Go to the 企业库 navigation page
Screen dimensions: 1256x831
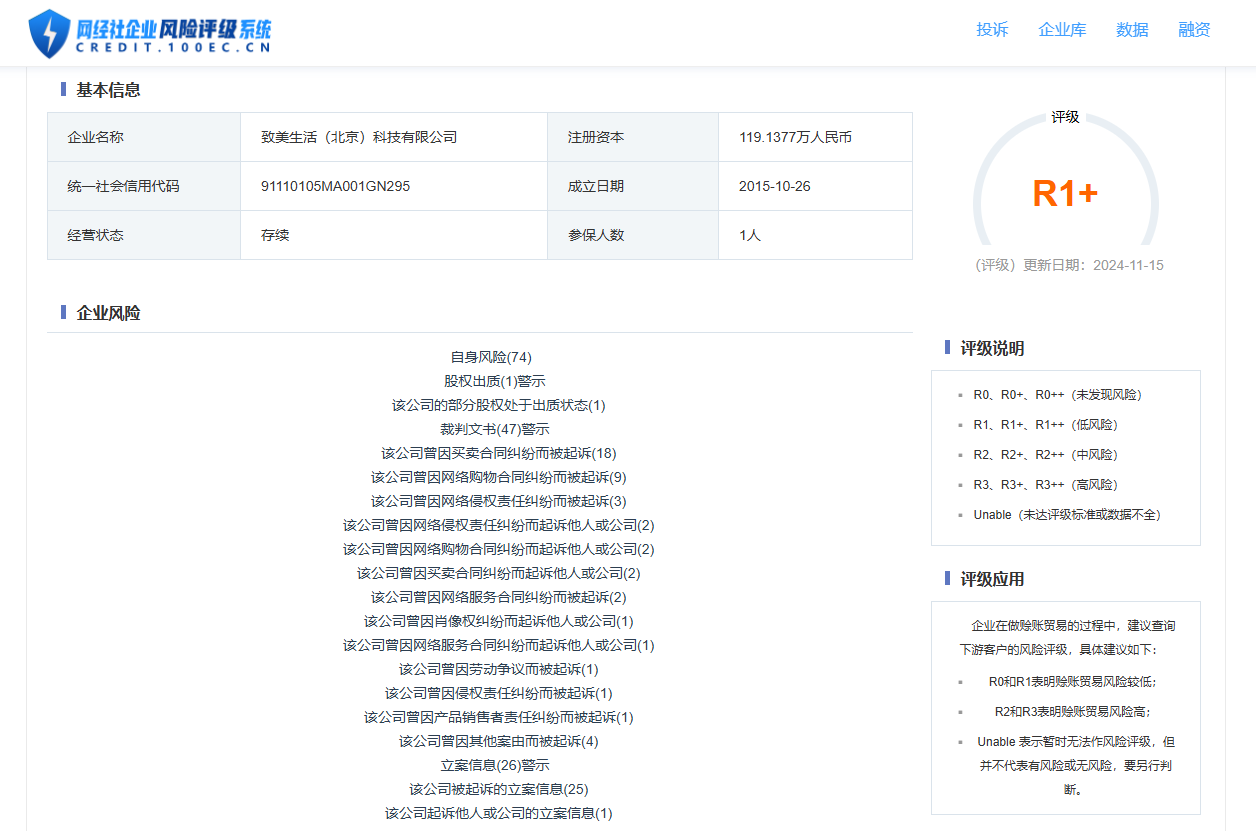click(1062, 30)
